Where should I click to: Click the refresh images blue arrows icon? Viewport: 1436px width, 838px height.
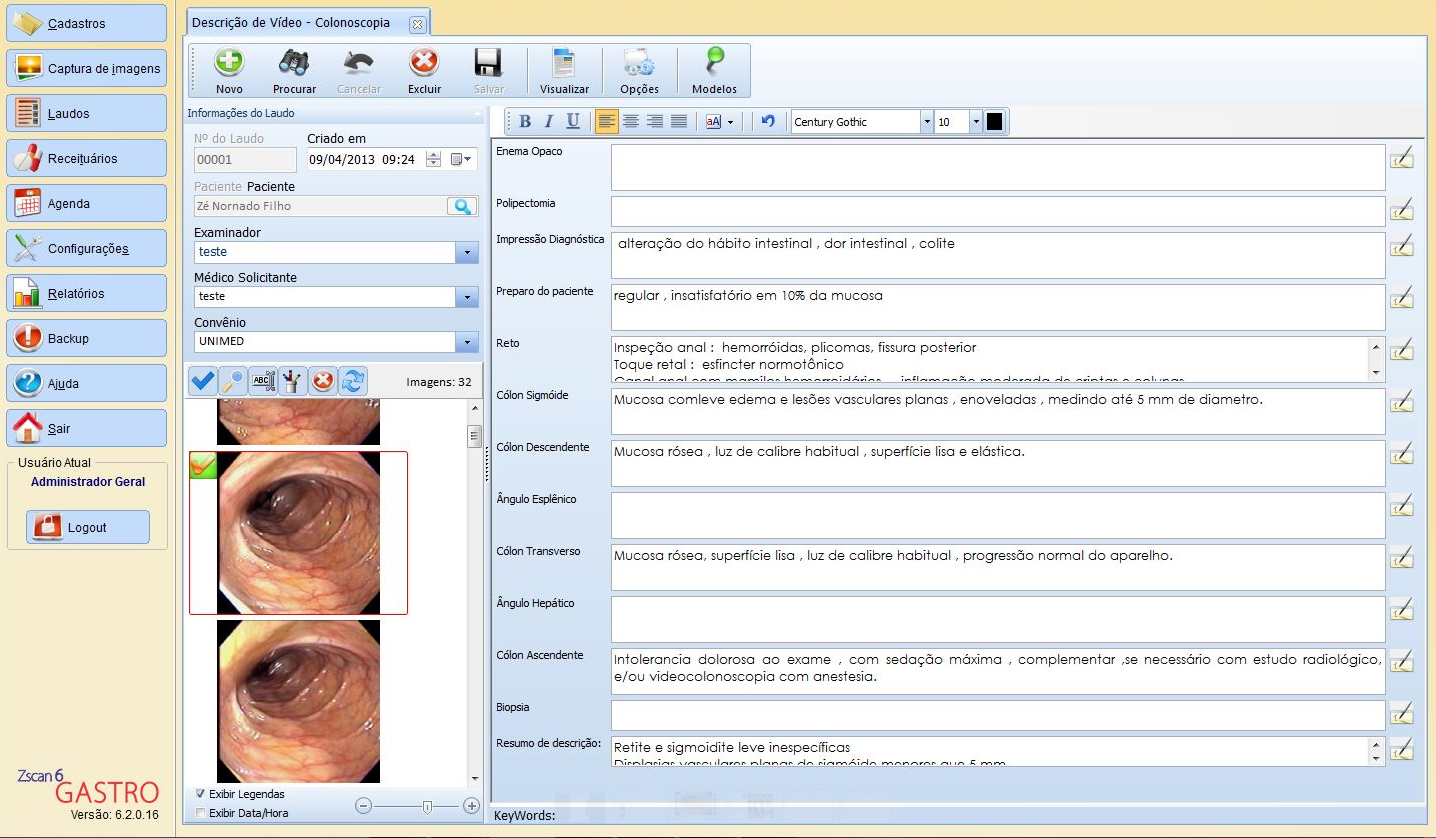pos(354,381)
